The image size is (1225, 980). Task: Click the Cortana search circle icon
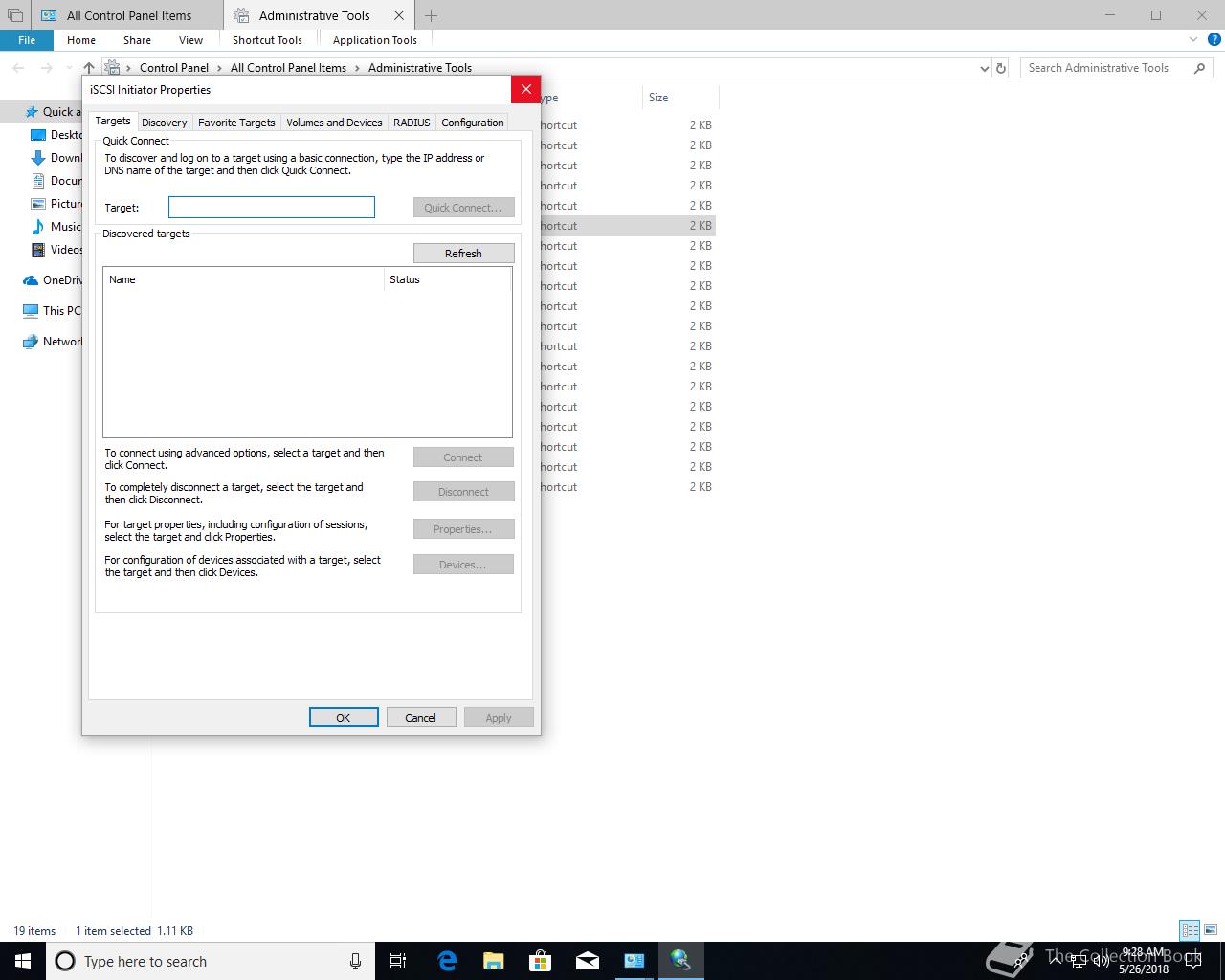(65, 961)
